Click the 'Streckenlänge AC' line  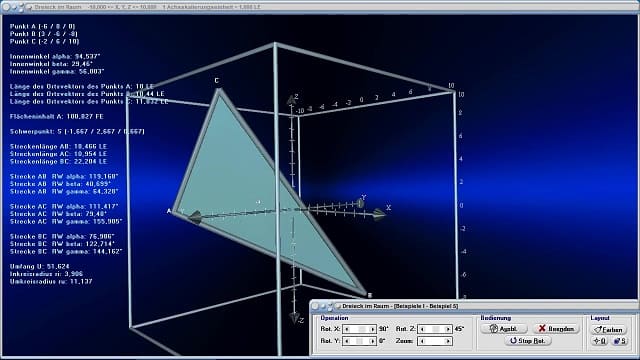click(x=58, y=154)
